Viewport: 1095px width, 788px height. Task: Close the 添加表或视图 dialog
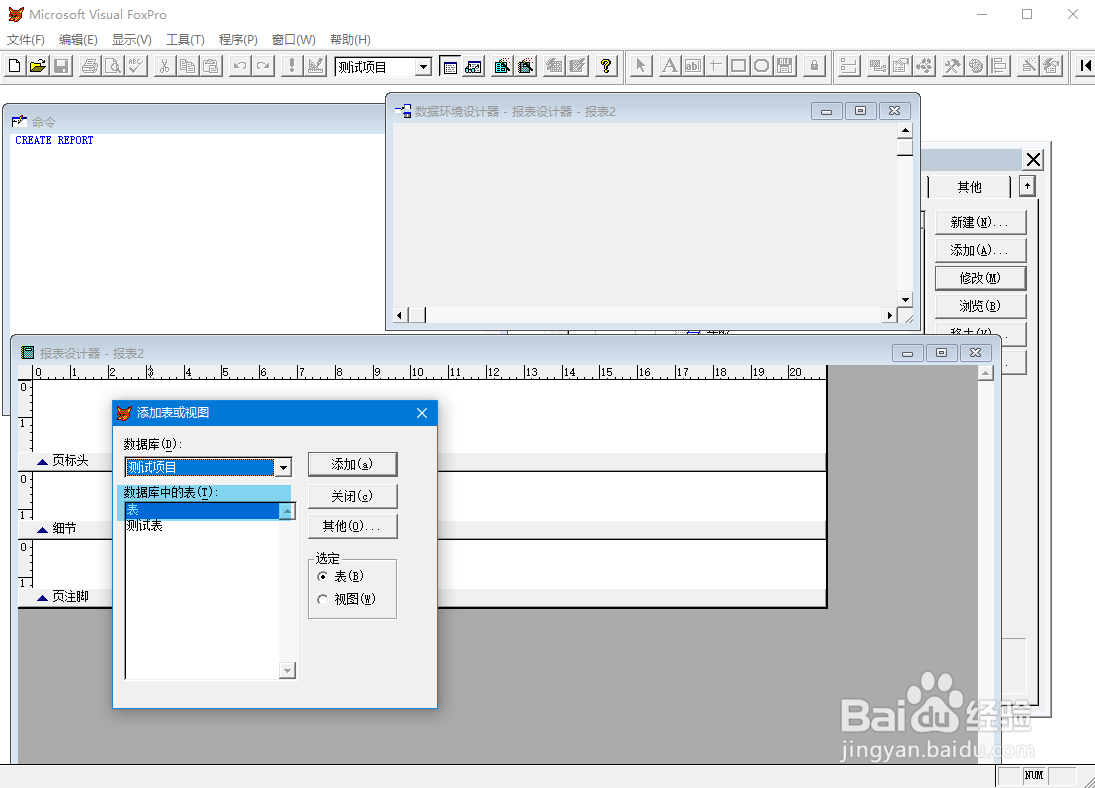pyautogui.click(x=422, y=413)
